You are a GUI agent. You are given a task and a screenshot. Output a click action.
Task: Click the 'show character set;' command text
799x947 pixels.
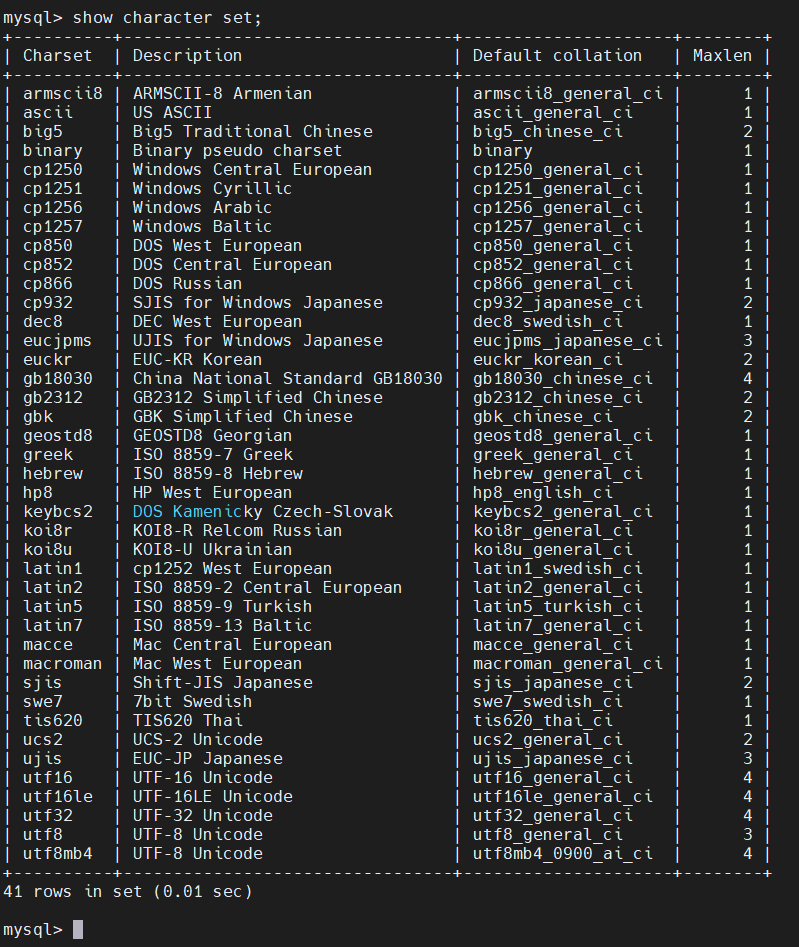pyautogui.click(x=167, y=18)
